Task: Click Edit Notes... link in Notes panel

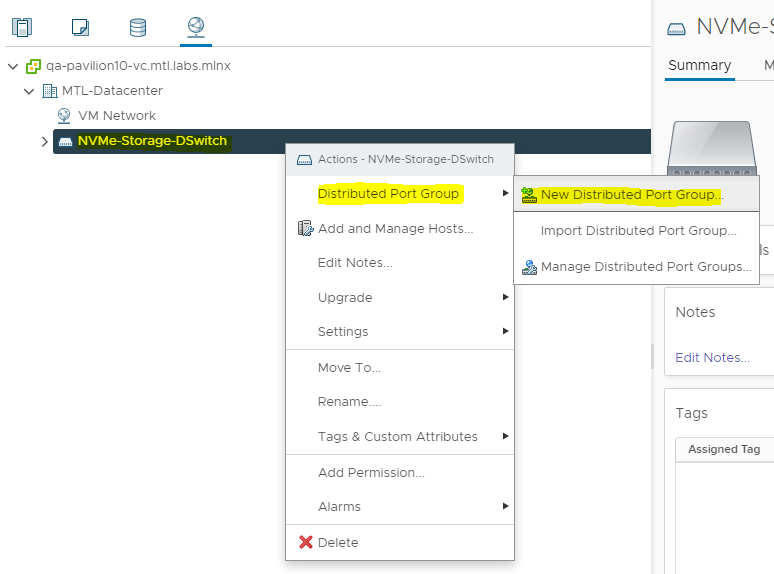Action: (x=712, y=358)
